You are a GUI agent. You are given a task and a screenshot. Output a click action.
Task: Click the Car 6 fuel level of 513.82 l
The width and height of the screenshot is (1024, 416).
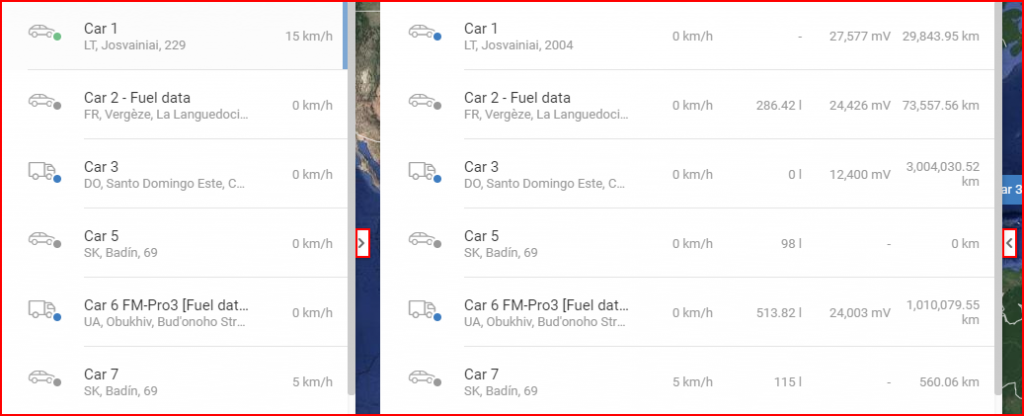click(x=778, y=313)
